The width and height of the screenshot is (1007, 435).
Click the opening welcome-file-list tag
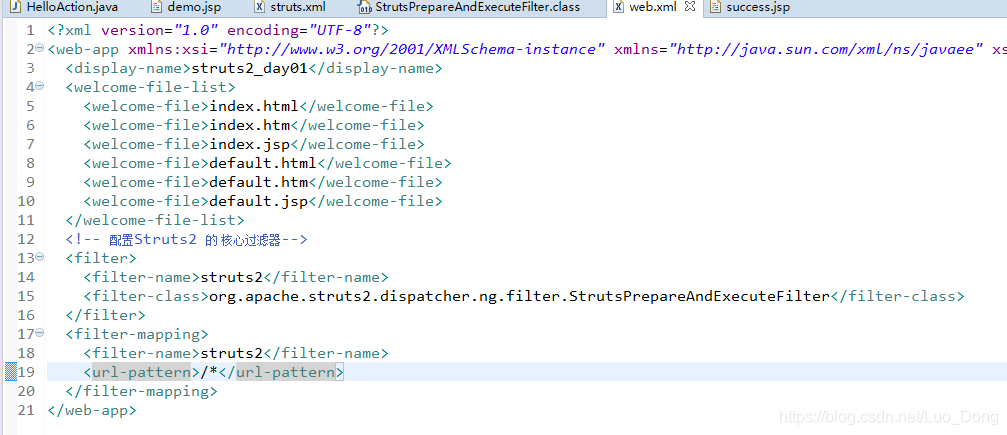tap(150, 87)
